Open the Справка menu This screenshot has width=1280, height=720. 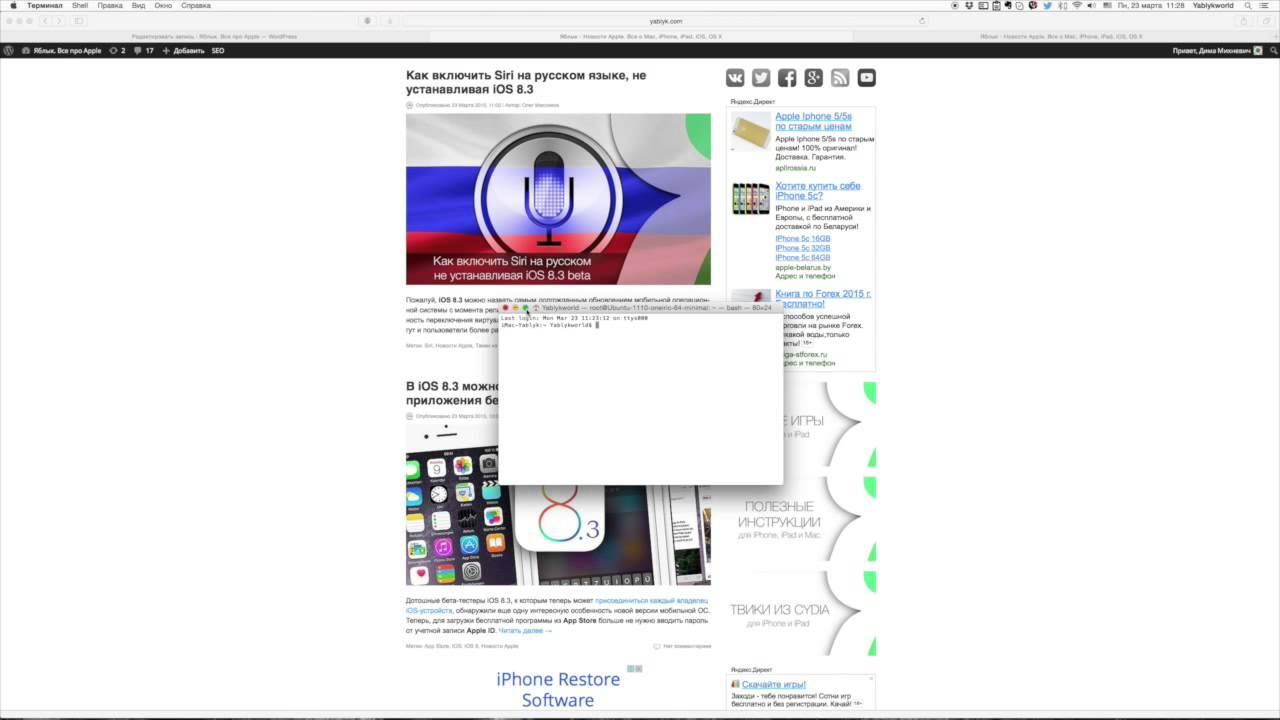(x=196, y=6)
